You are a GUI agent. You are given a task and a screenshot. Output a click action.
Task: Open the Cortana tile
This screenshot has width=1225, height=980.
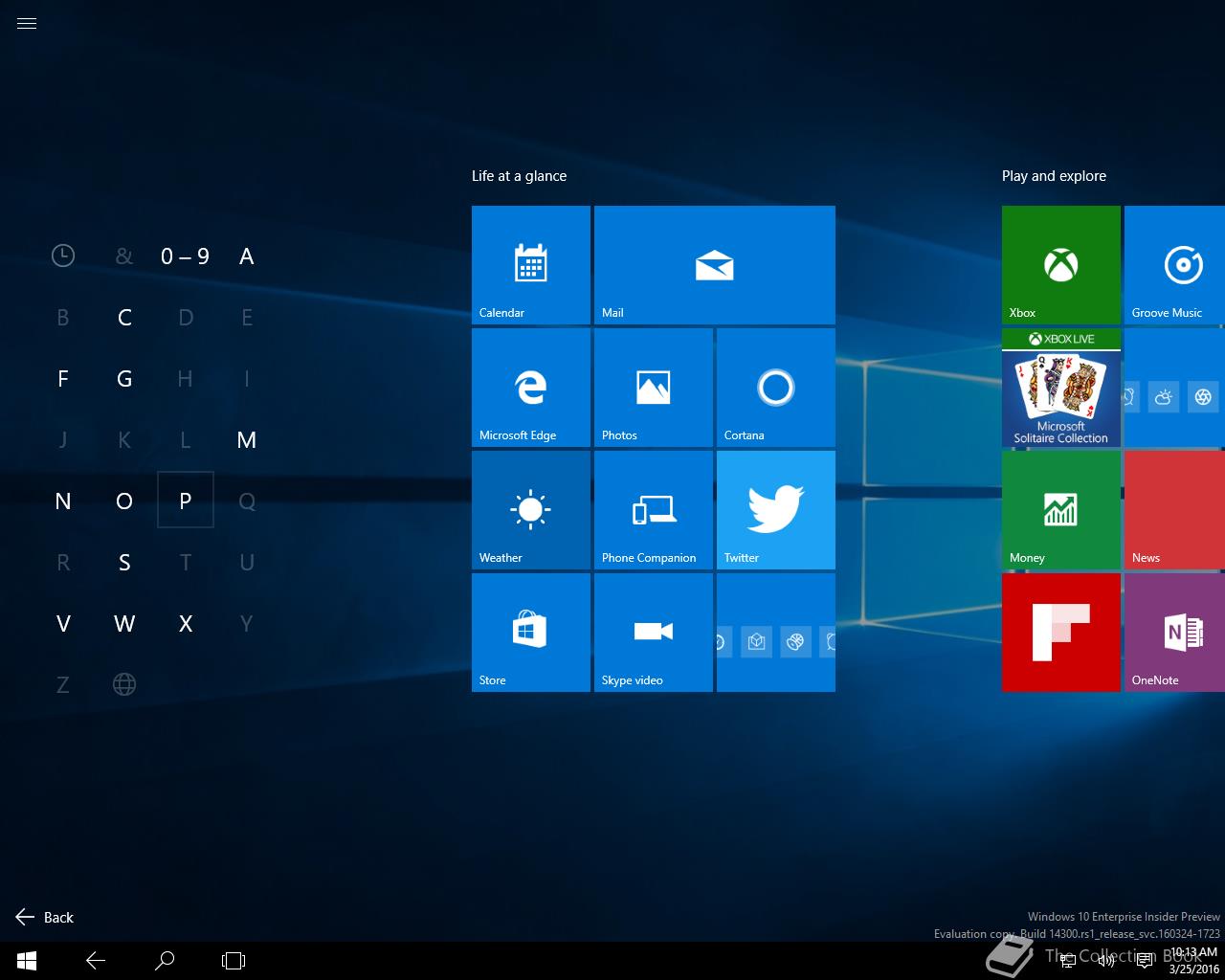click(x=776, y=388)
